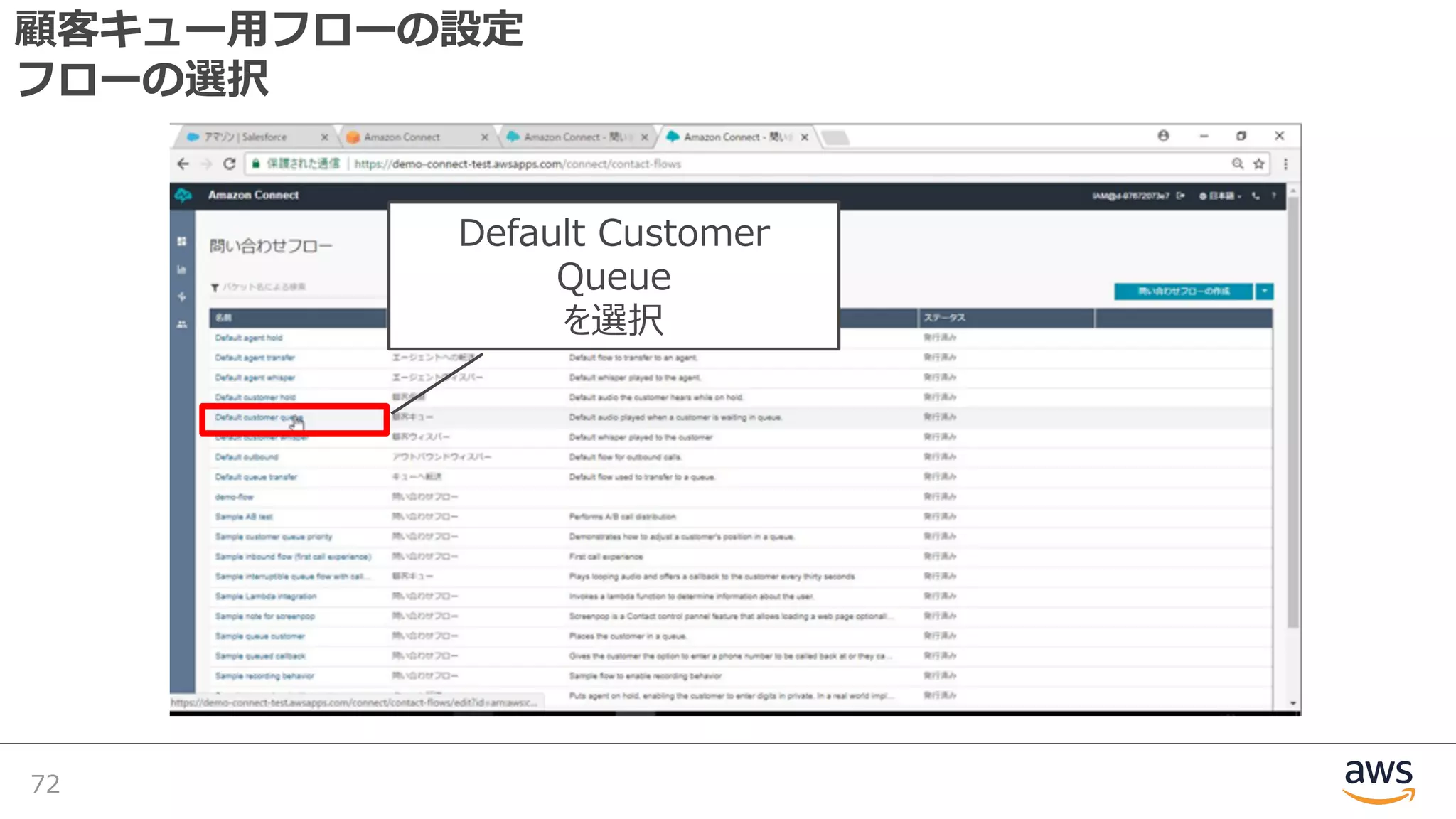Open Sample customer queue priority flow

[274, 537]
